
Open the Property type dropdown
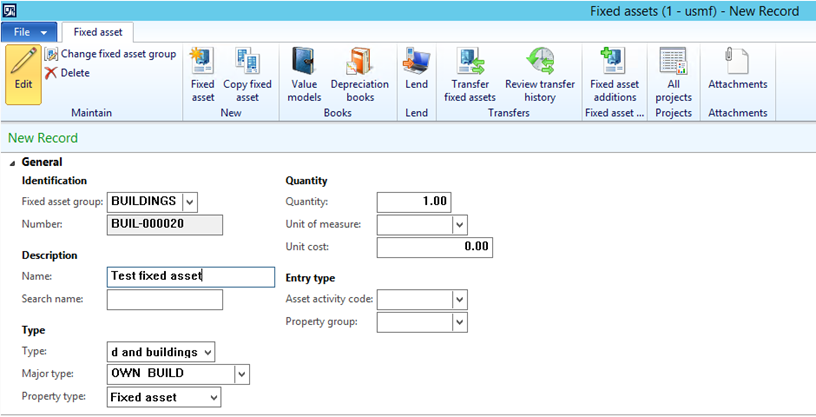(211, 397)
